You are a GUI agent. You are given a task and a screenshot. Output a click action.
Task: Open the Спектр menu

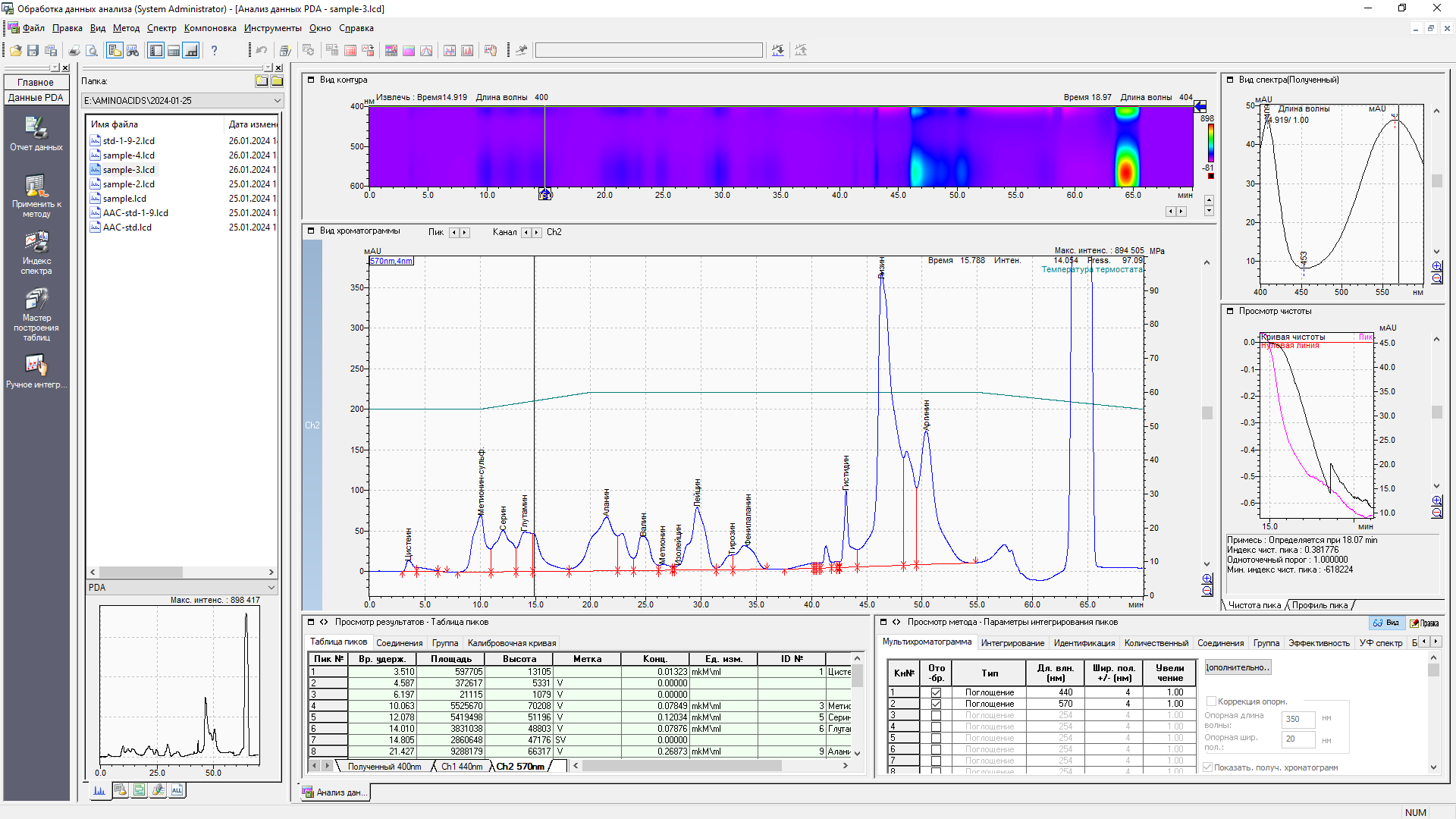(x=161, y=28)
